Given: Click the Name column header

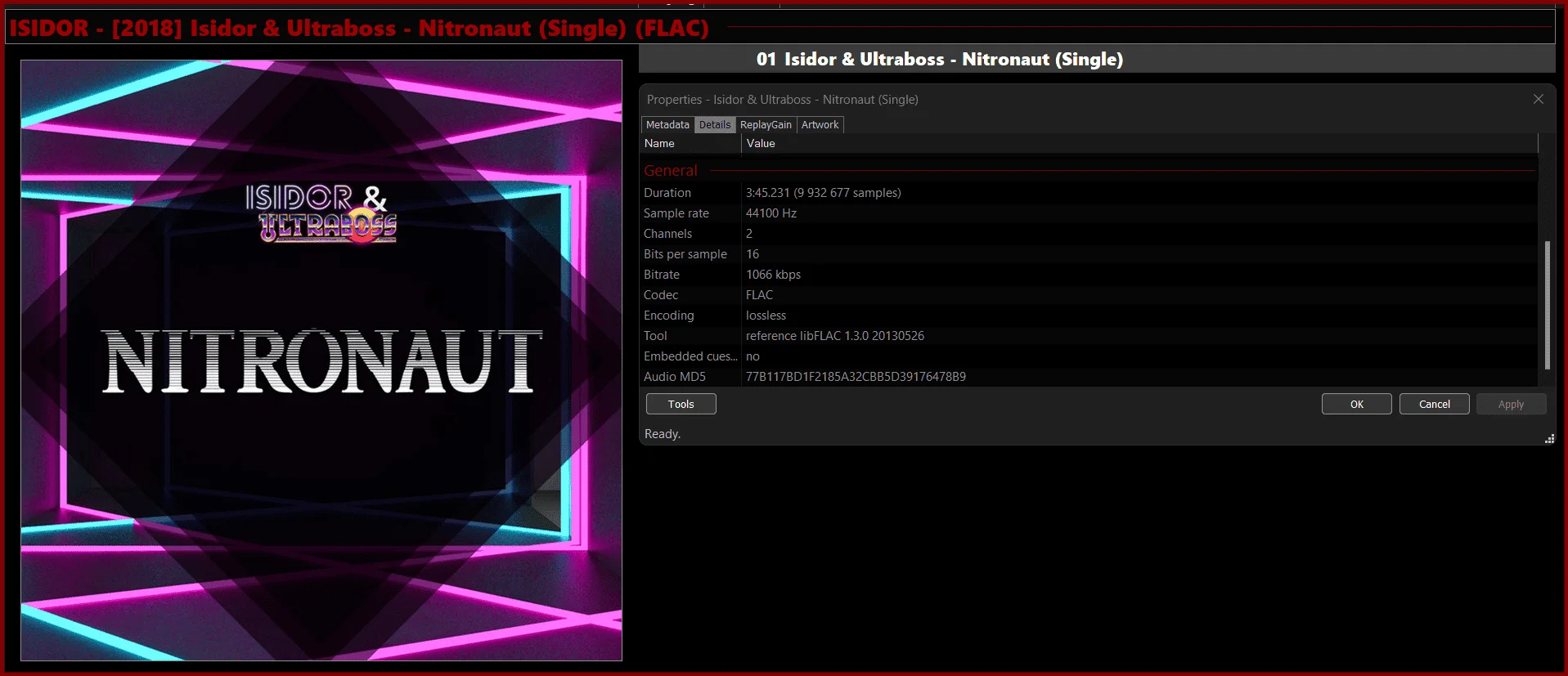Looking at the screenshot, I should 690,143.
